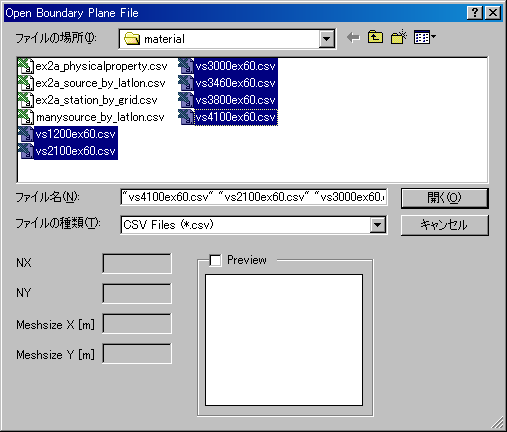Click the context help question mark
507x432 pixels.
475,13
